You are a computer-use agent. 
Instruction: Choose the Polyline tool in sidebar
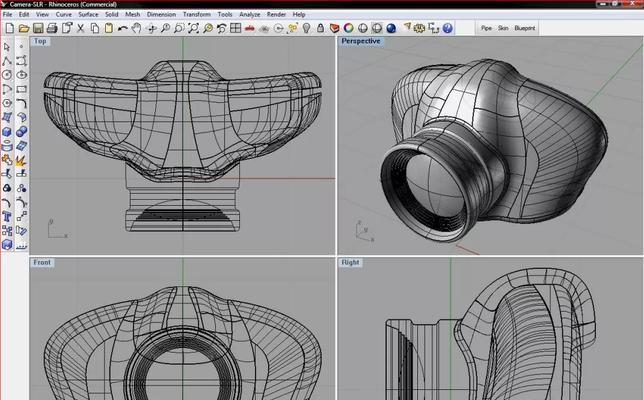(x=7, y=61)
